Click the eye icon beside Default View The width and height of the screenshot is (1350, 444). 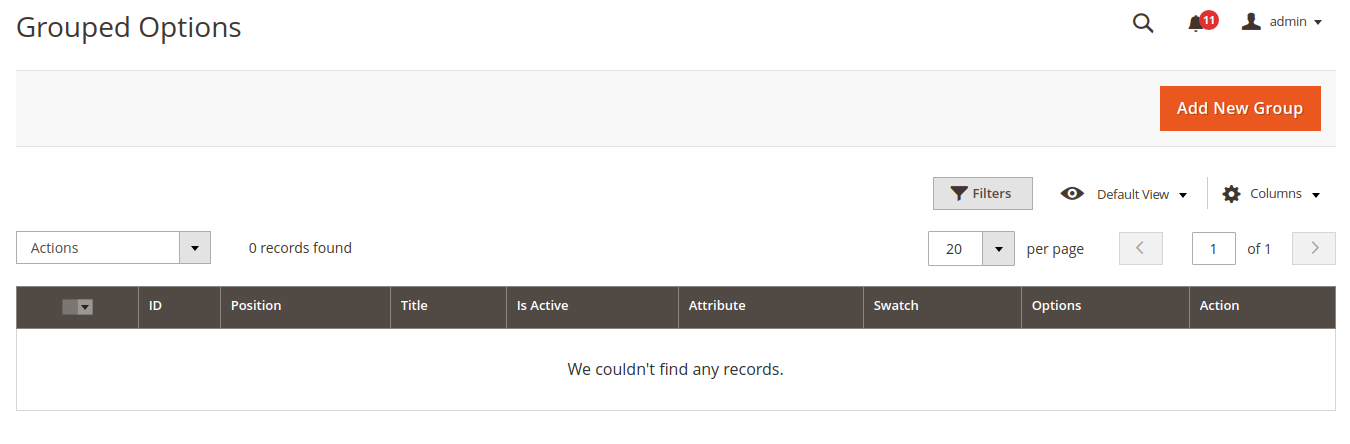(1072, 194)
